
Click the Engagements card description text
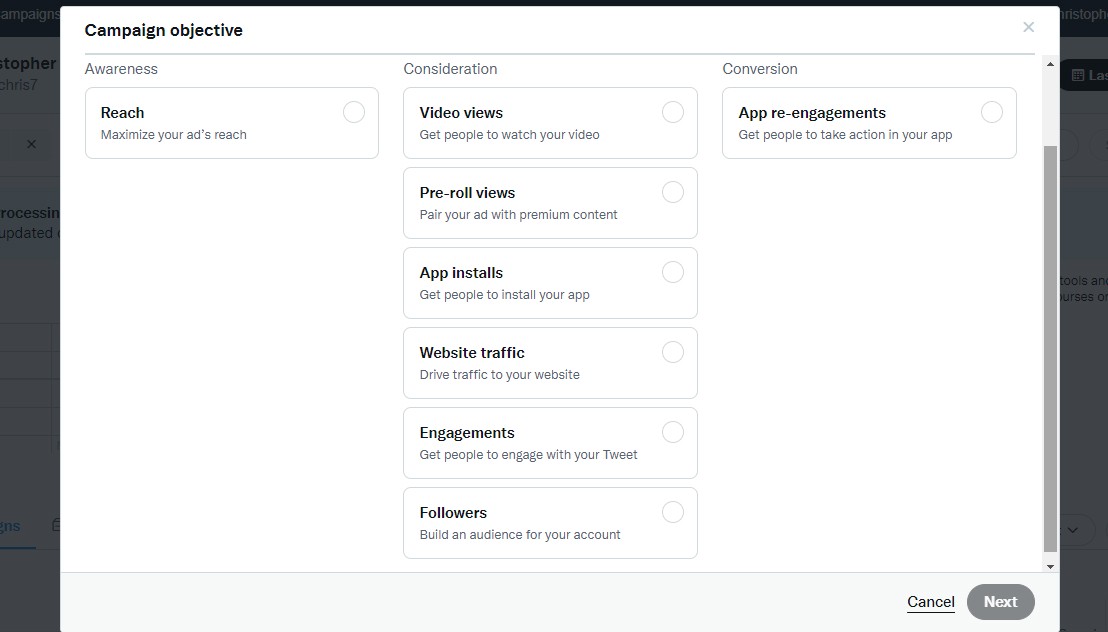pyautogui.click(x=528, y=455)
